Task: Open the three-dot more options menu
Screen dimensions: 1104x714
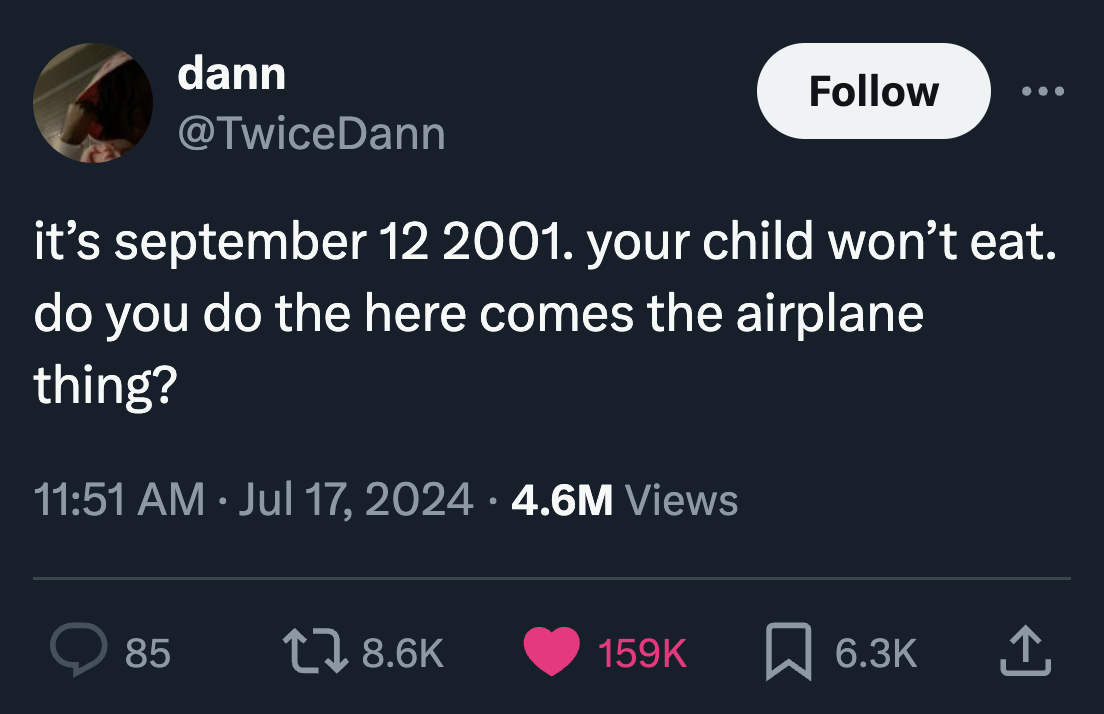Action: click(1043, 92)
